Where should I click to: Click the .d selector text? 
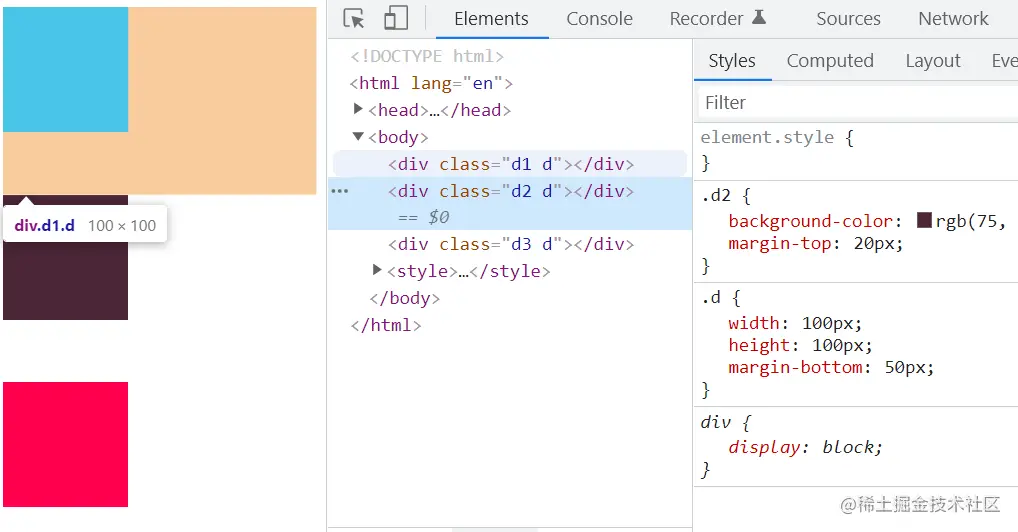pyautogui.click(x=711, y=298)
